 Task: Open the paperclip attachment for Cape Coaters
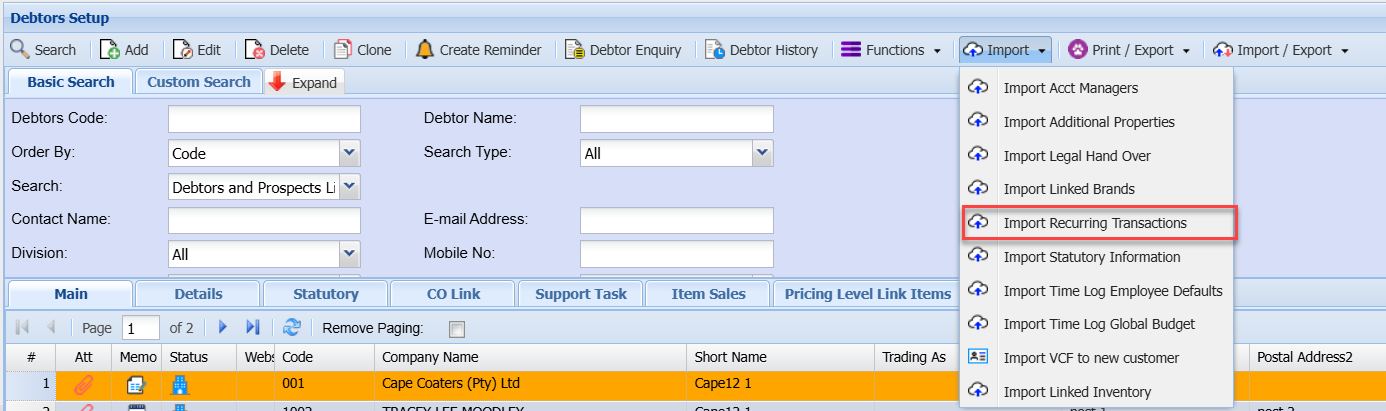point(83,384)
